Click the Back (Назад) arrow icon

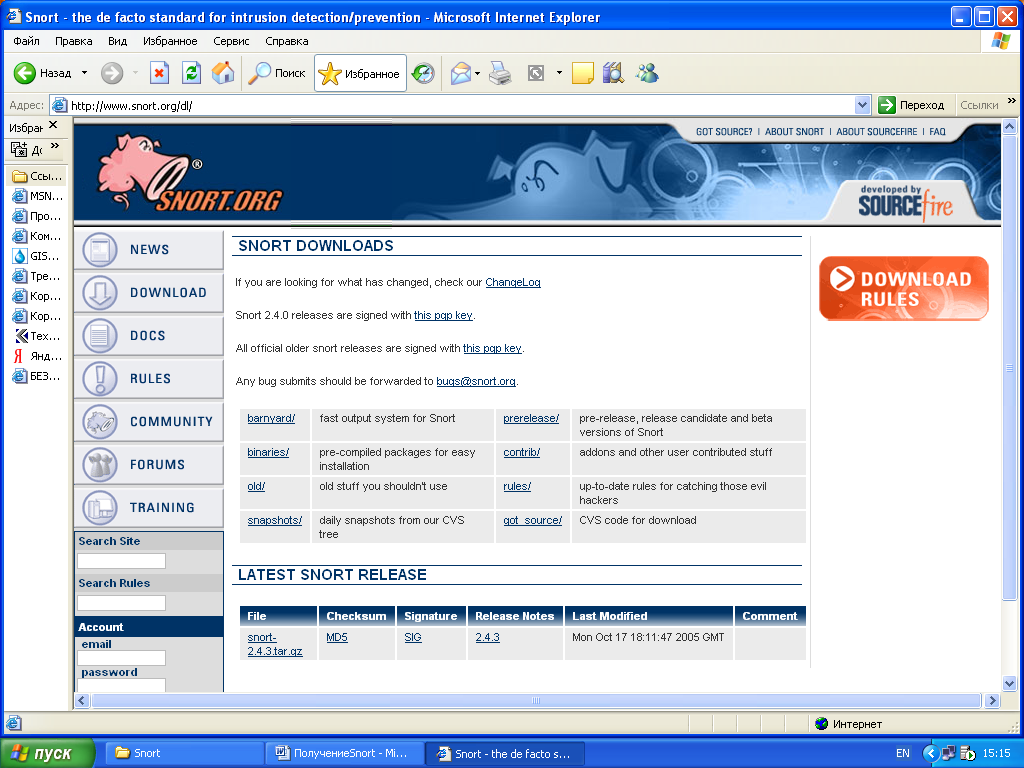coord(25,73)
